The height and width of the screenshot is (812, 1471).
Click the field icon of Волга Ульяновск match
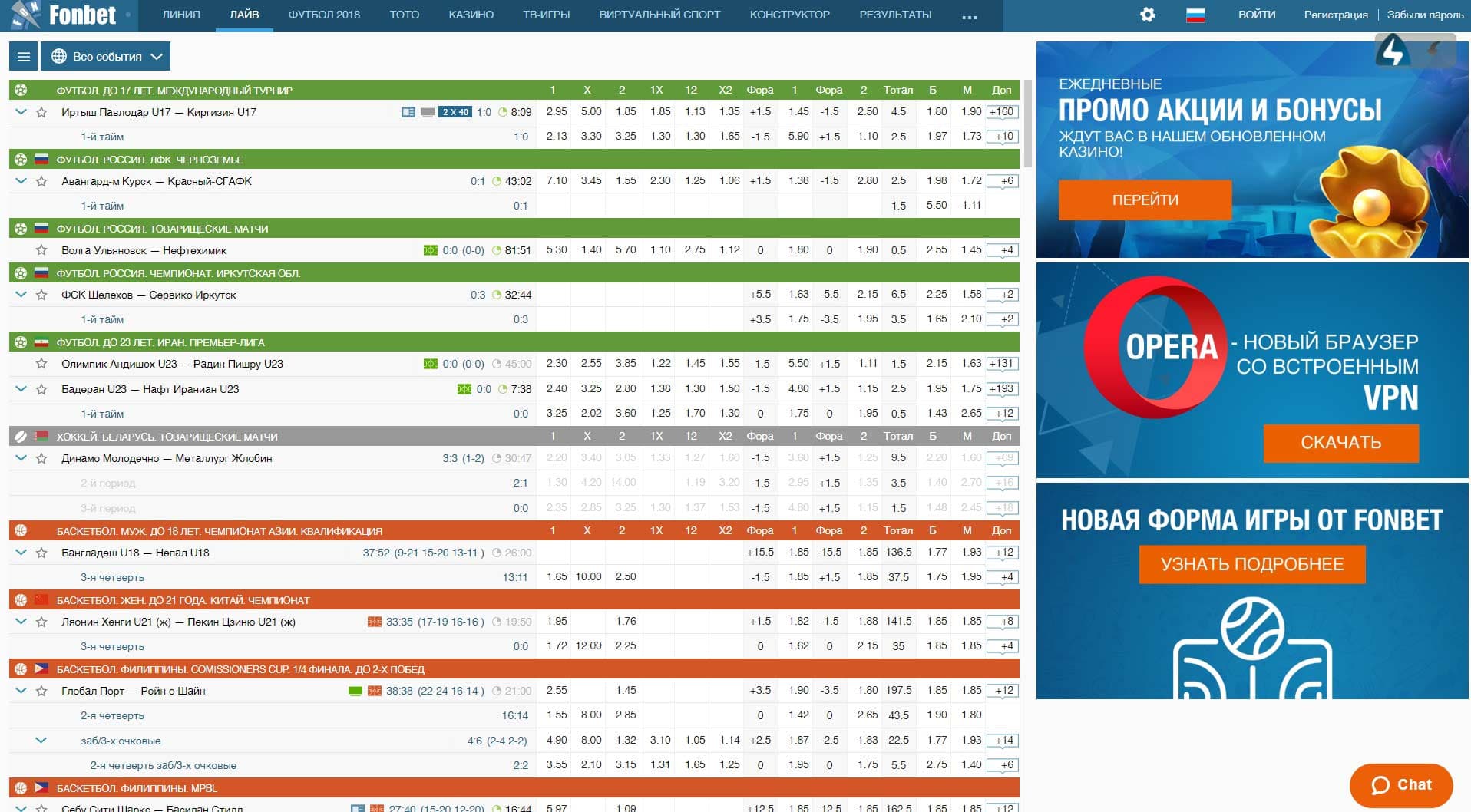tap(431, 250)
